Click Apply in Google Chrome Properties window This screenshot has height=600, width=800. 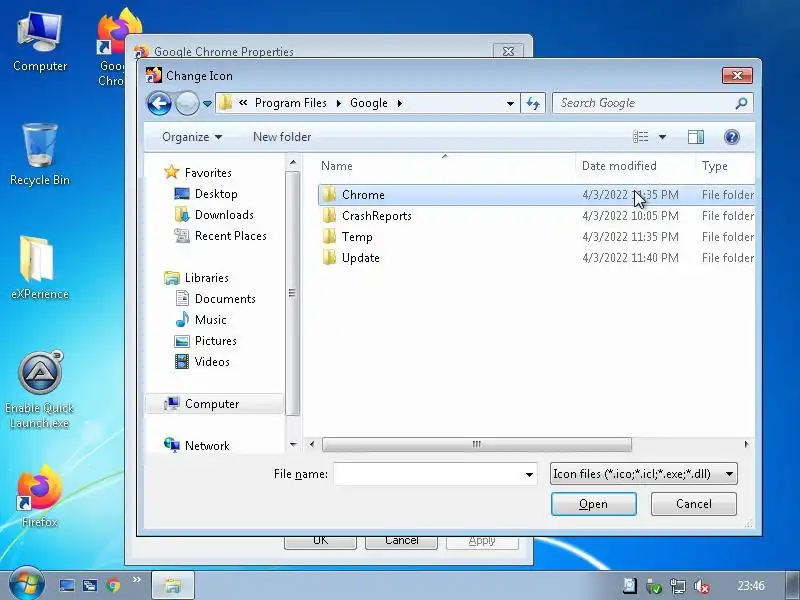482,542
